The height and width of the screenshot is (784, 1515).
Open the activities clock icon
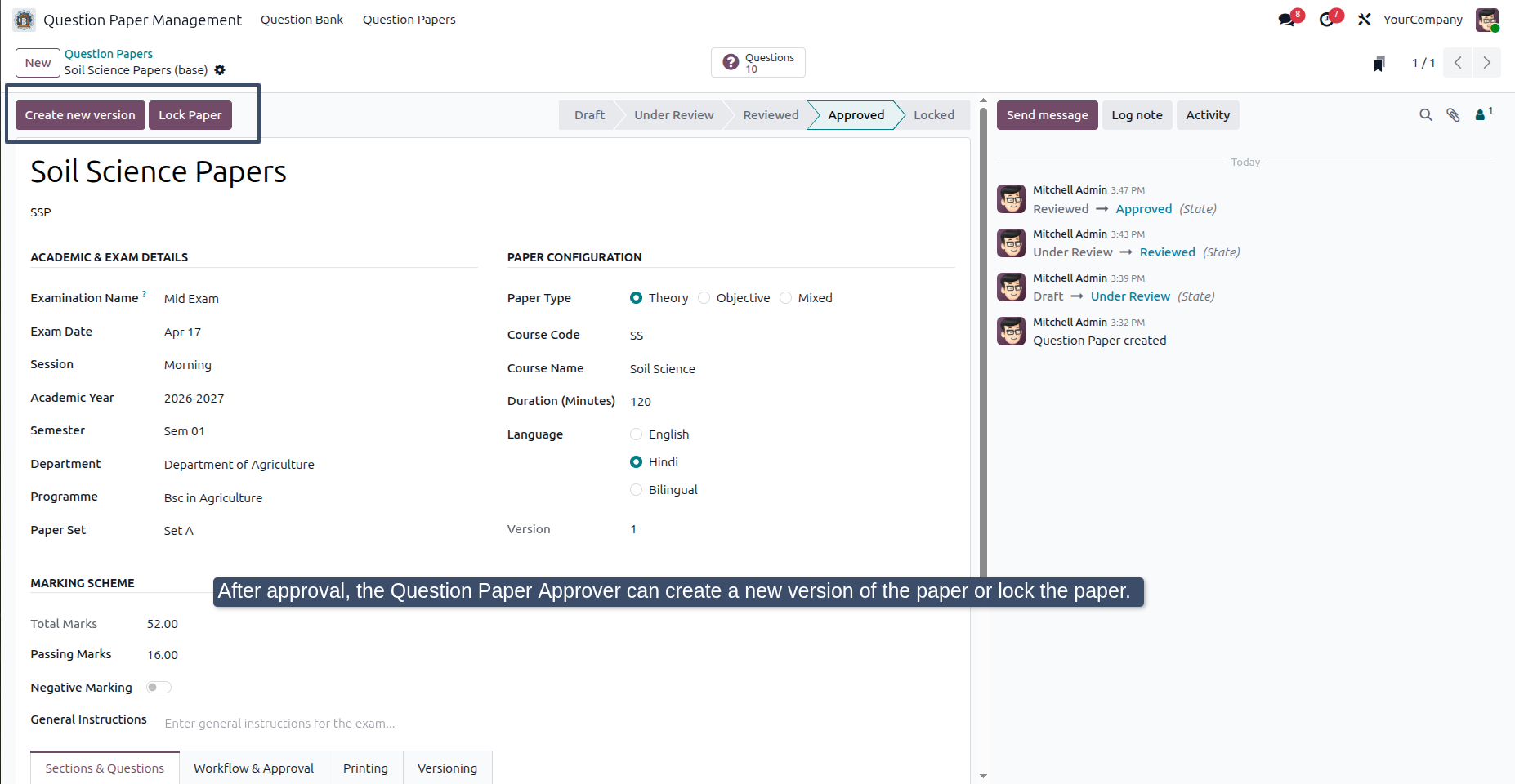pos(1326,20)
